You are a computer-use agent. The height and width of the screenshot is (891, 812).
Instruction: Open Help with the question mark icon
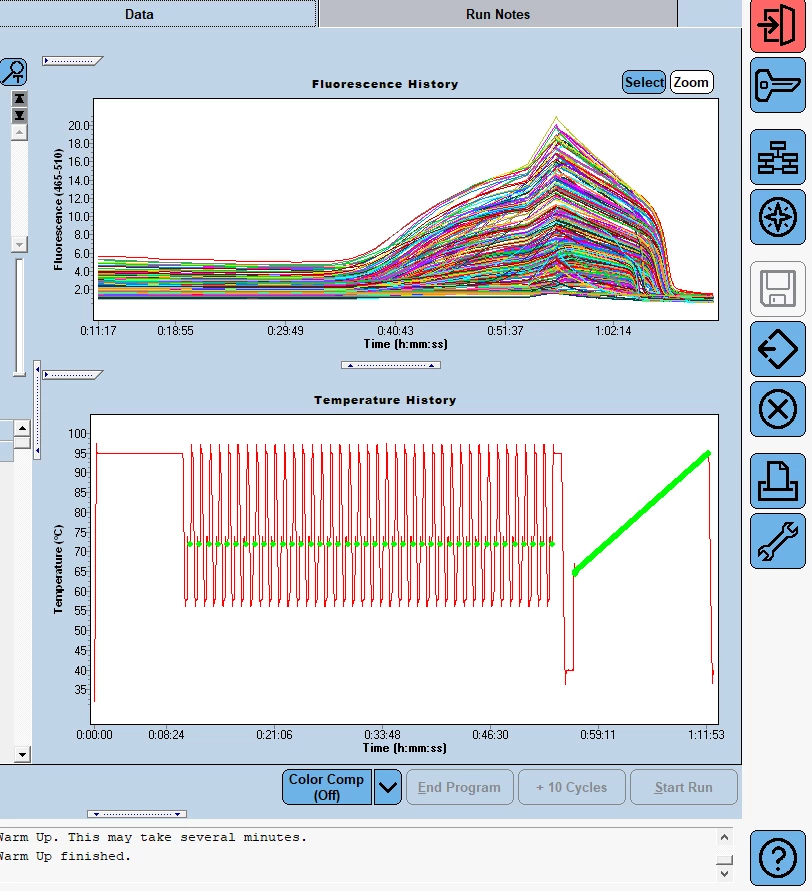[777, 858]
